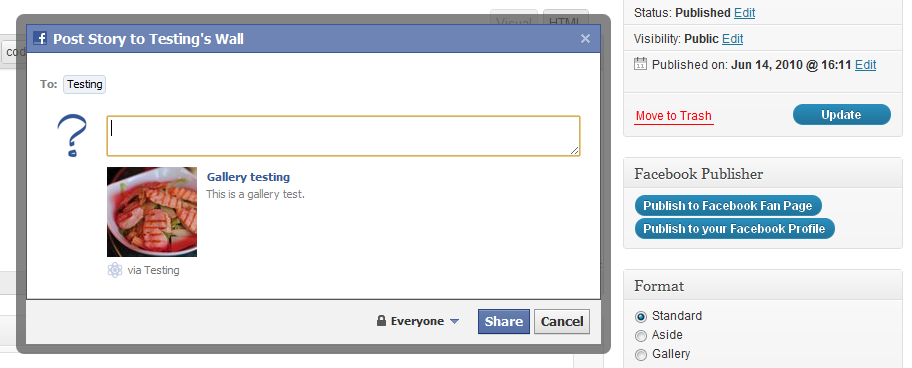912x368 pixels.
Task: Click the question mark profile picture
Action: pos(72,135)
